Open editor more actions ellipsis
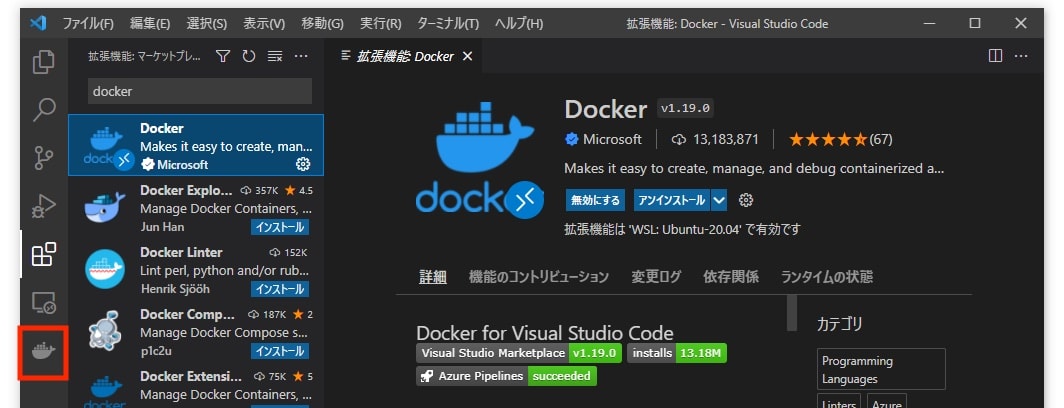The height and width of the screenshot is (408, 1064). (x=1021, y=56)
